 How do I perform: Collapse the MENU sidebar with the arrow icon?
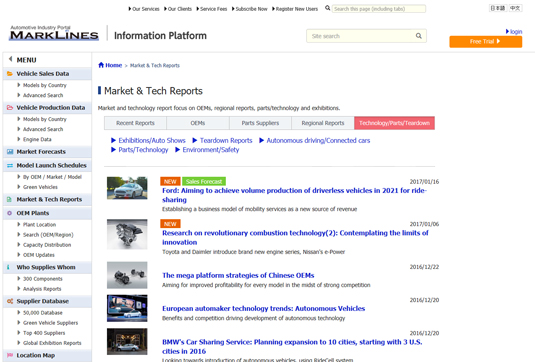coord(11,59)
